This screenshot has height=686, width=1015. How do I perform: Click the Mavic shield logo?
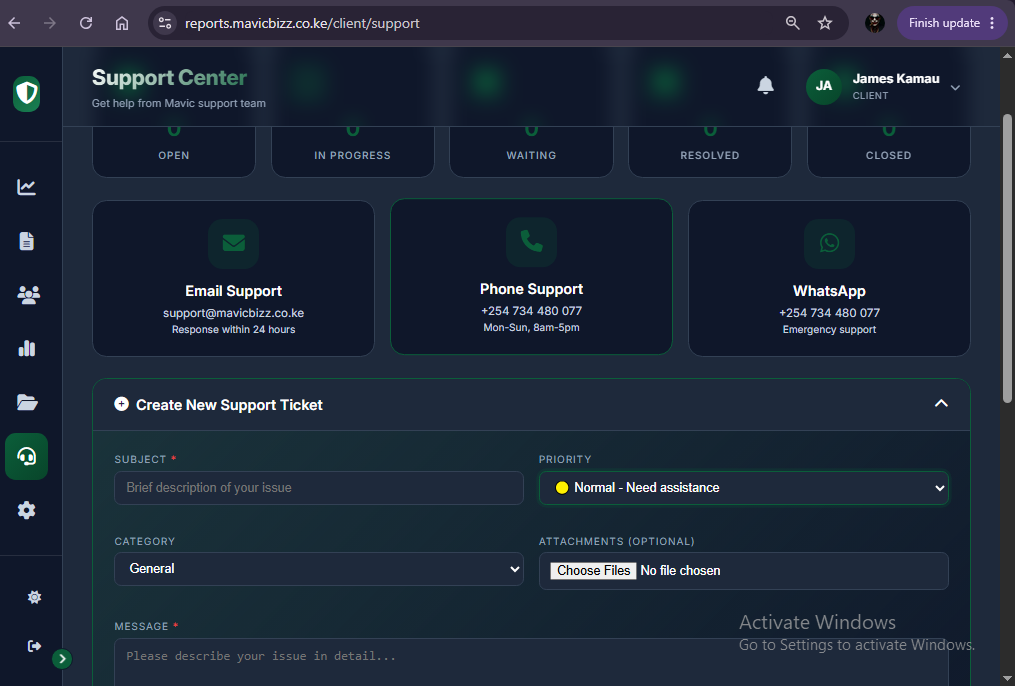click(x=27, y=94)
